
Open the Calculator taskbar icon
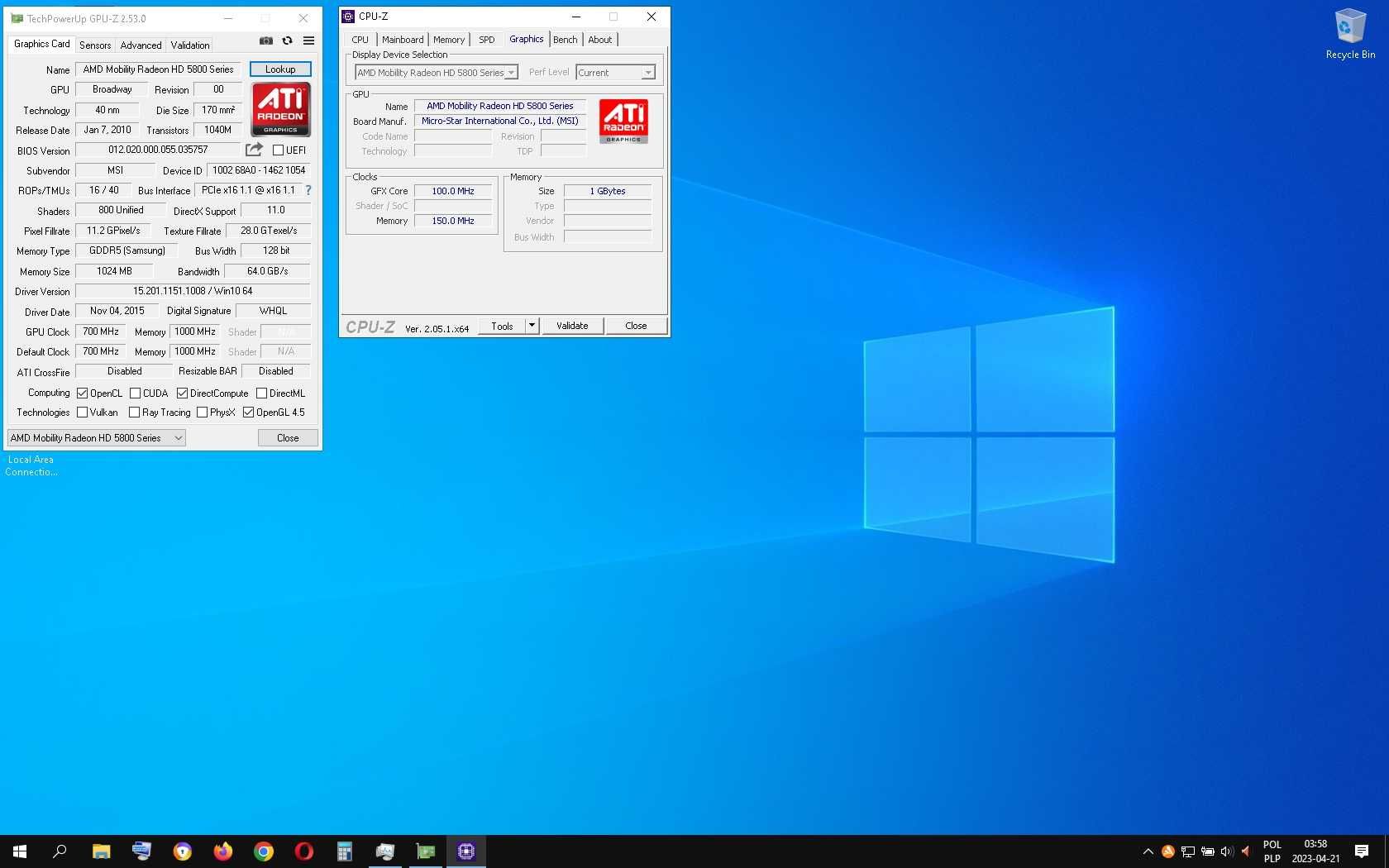344,851
